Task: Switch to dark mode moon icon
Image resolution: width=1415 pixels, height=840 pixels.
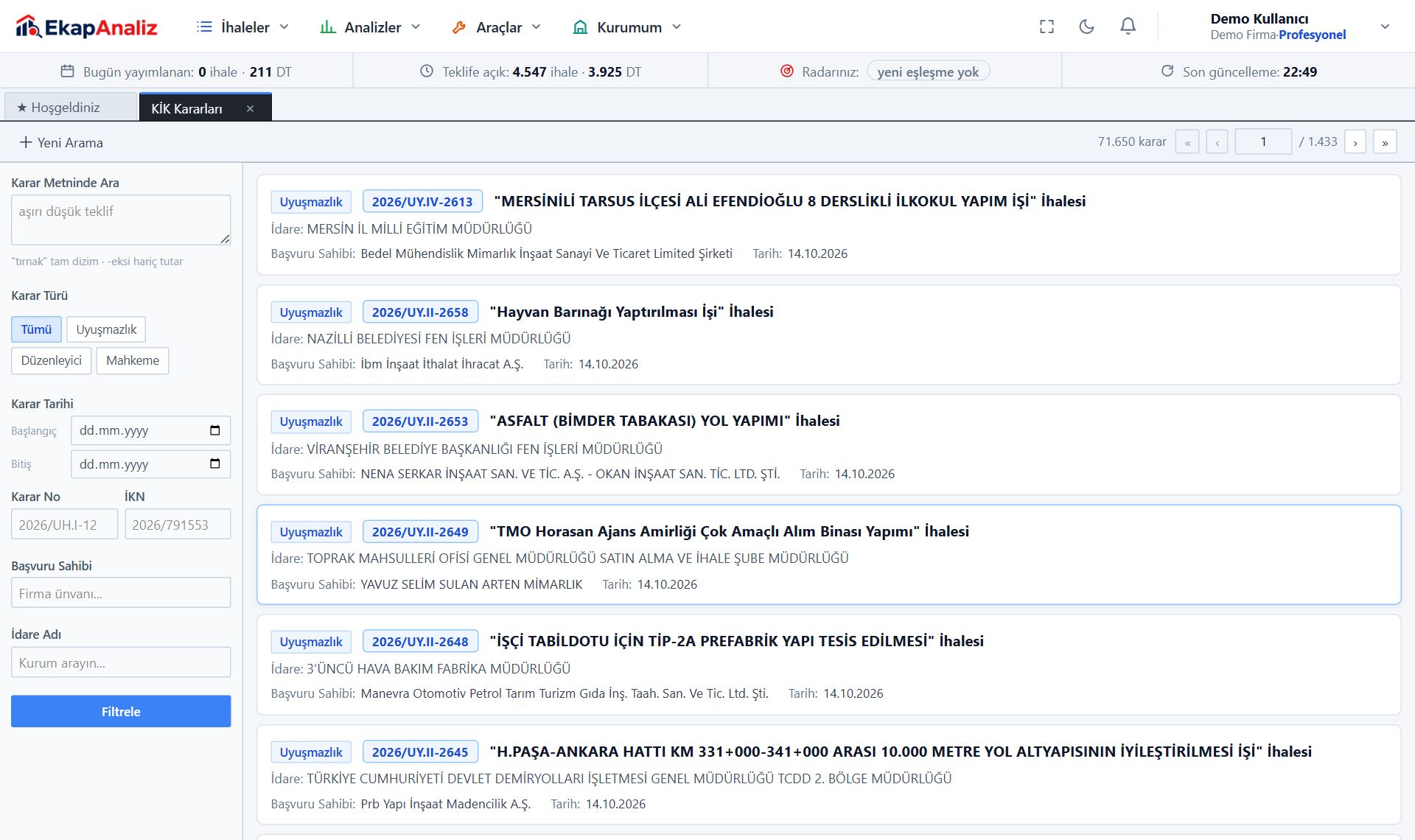Action: pos(1086,27)
